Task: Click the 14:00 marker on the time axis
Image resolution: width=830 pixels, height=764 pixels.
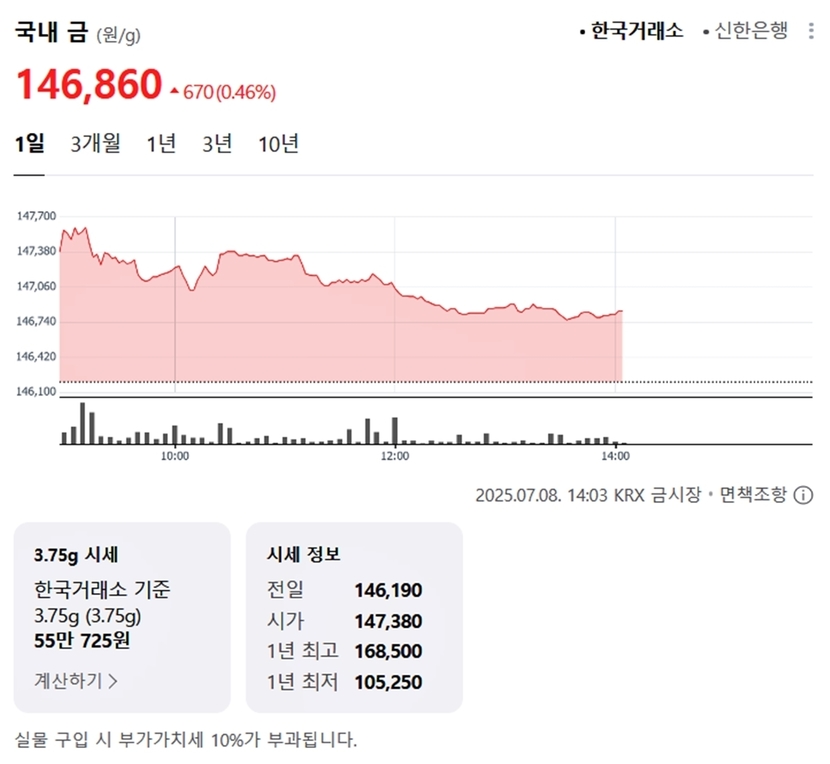Action: click(616, 456)
